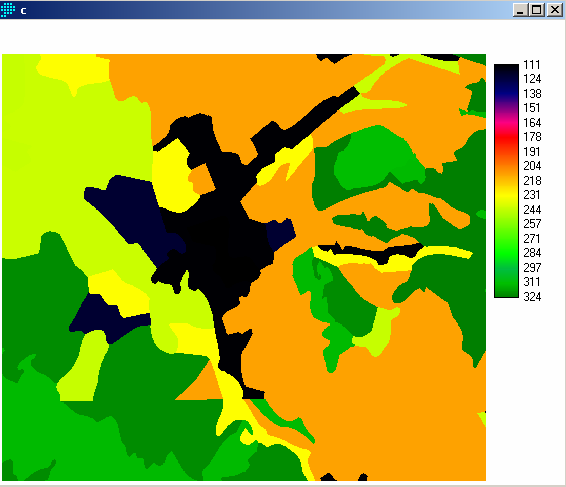Close the 'c' map window

coord(554,10)
